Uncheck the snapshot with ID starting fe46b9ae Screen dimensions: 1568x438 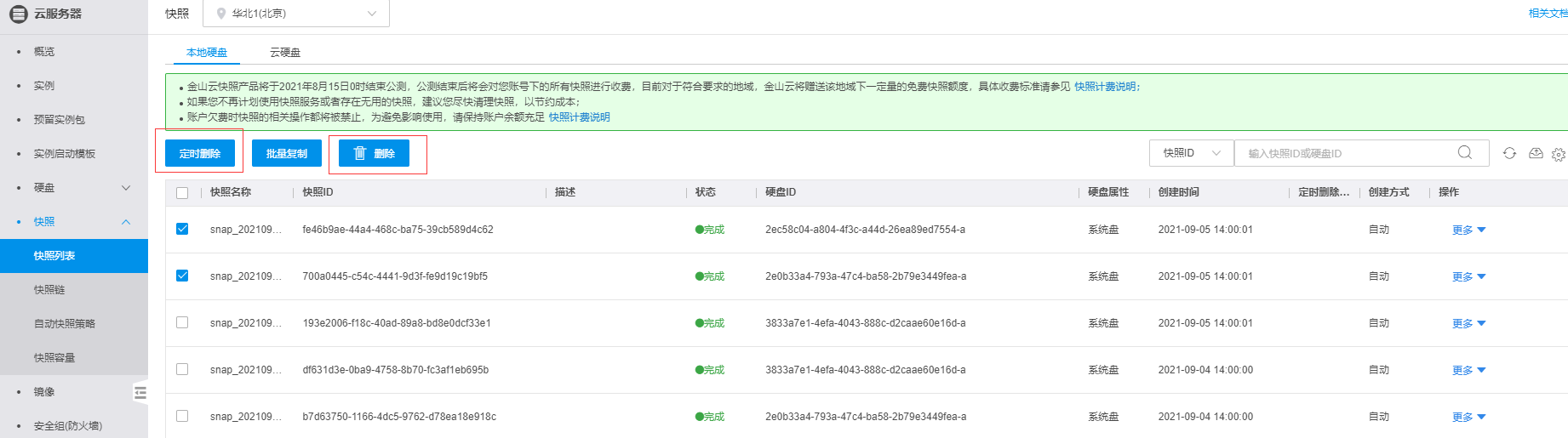[x=182, y=229]
